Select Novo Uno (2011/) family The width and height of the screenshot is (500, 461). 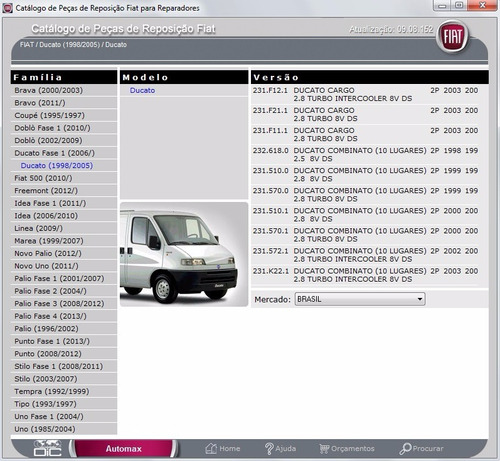[64, 266]
